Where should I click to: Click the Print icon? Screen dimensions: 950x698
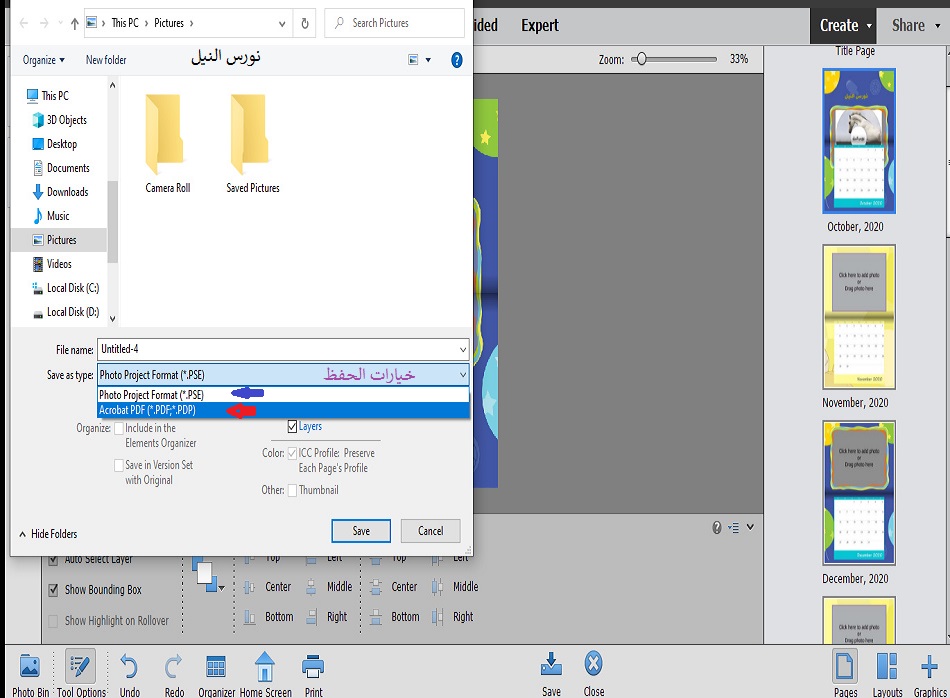313,666
